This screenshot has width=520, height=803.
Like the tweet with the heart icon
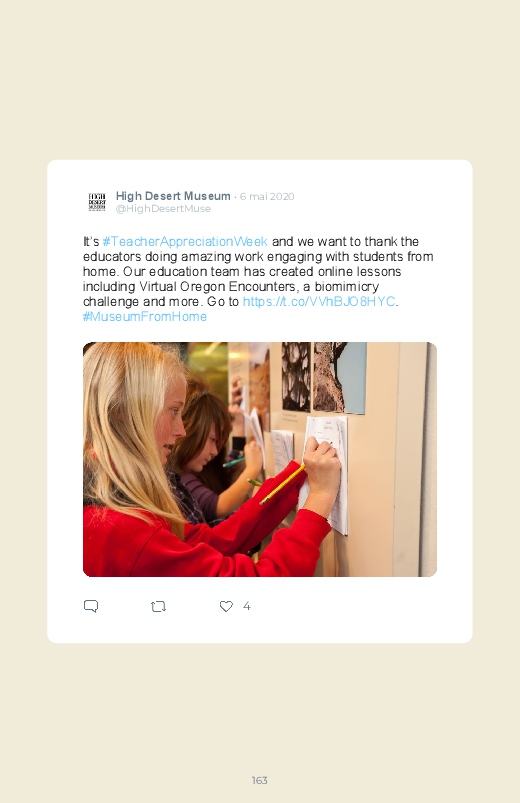click(x=226, y=606)
